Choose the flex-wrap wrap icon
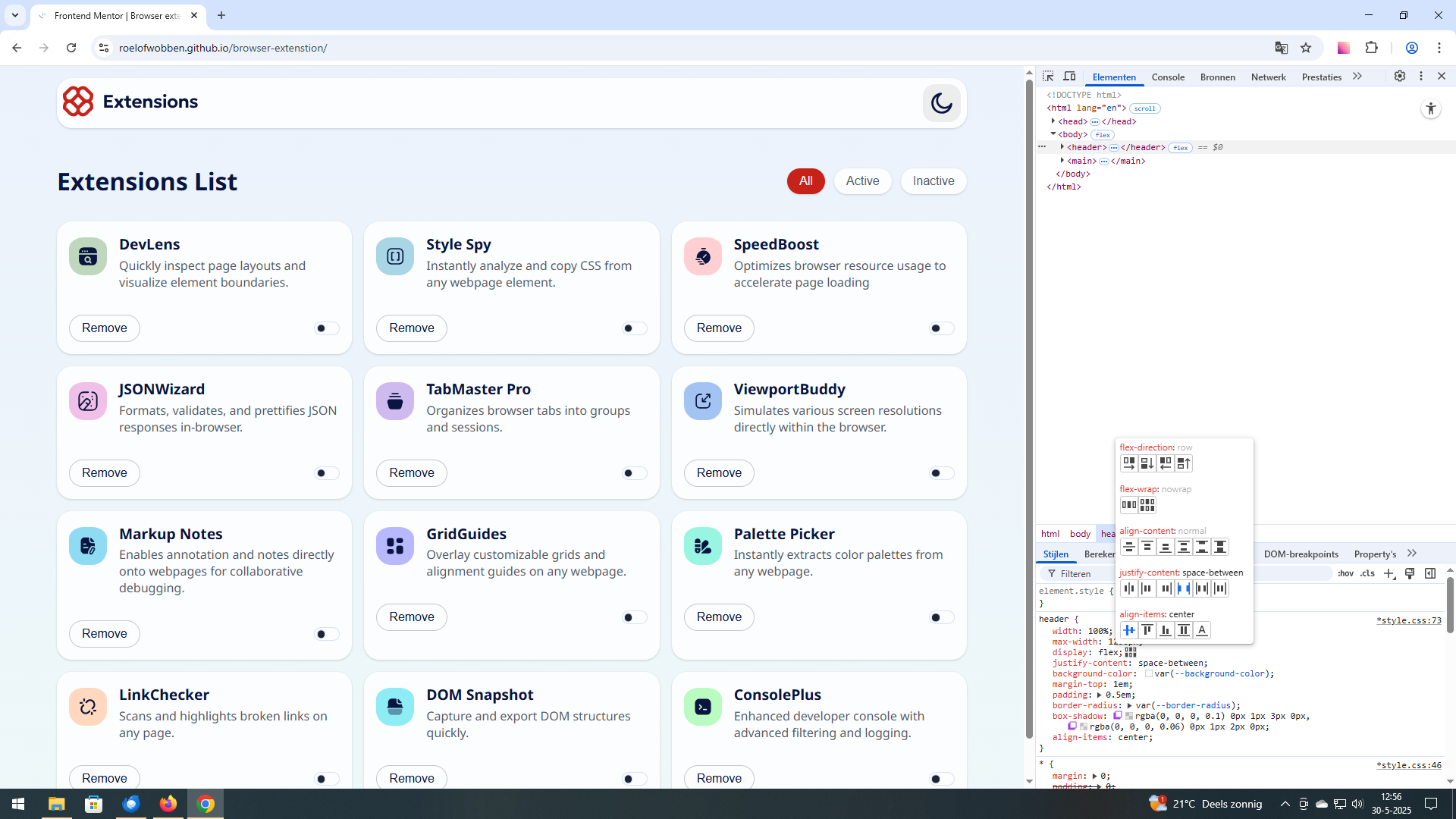 click(x=1147, y=505)
